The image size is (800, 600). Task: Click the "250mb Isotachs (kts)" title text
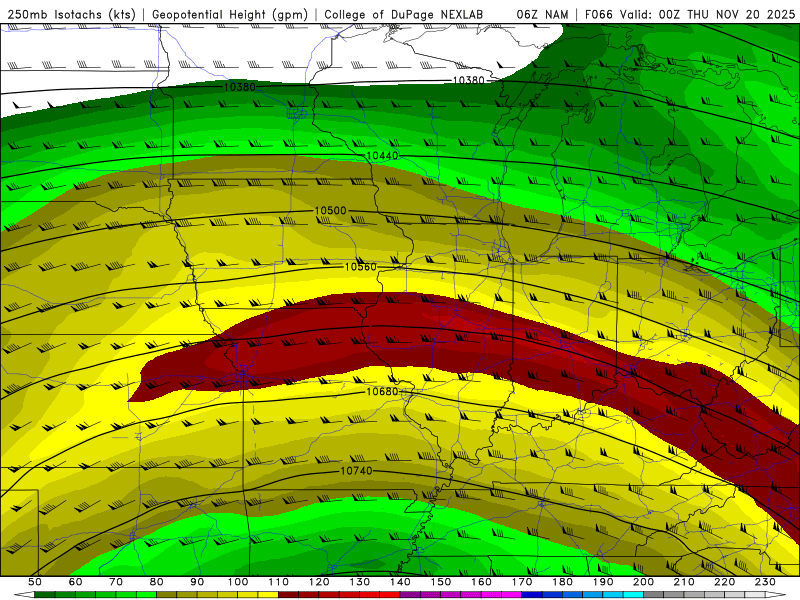click(71, 15)
